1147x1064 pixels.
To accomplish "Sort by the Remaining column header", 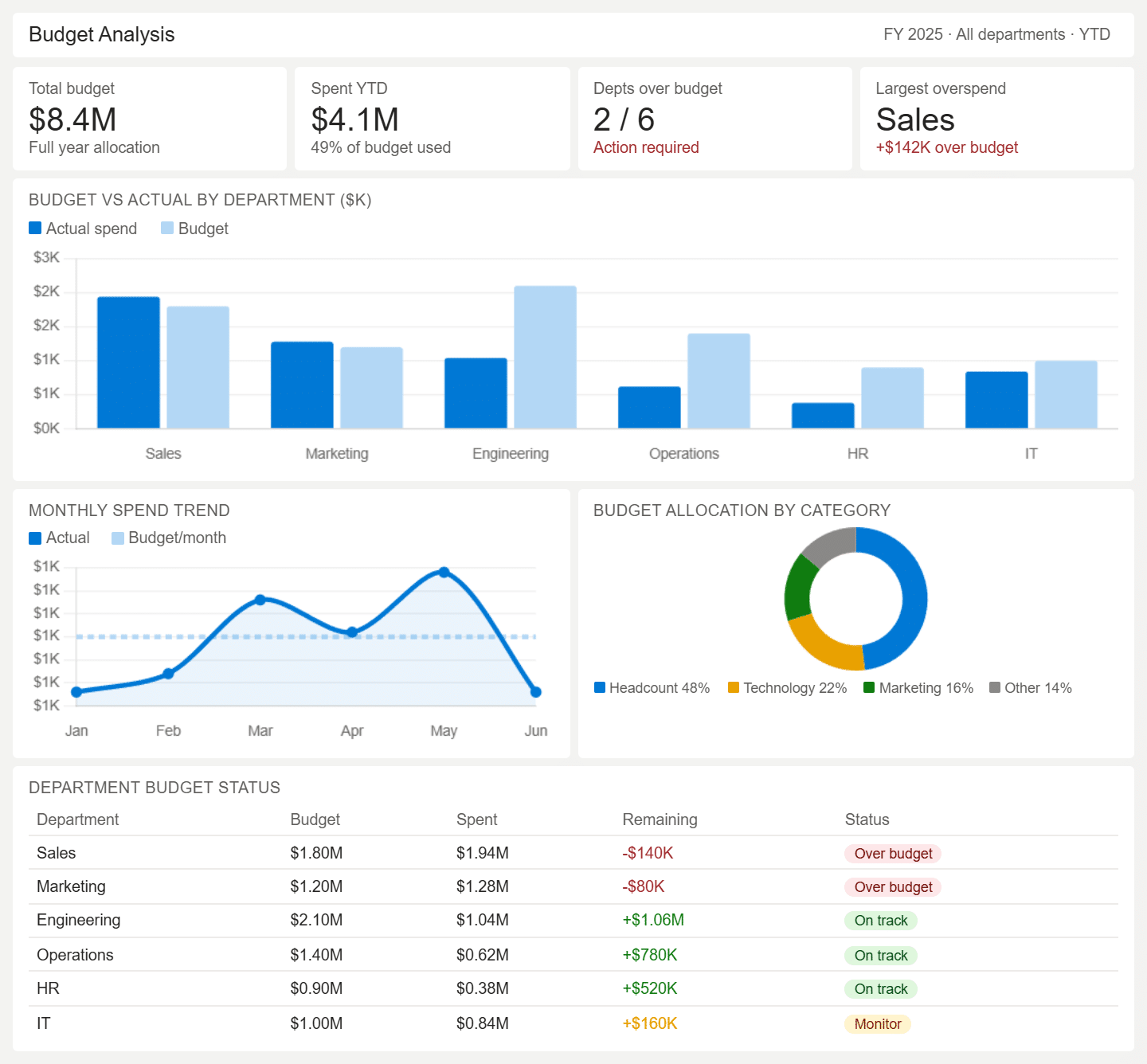I will [660, 820].
